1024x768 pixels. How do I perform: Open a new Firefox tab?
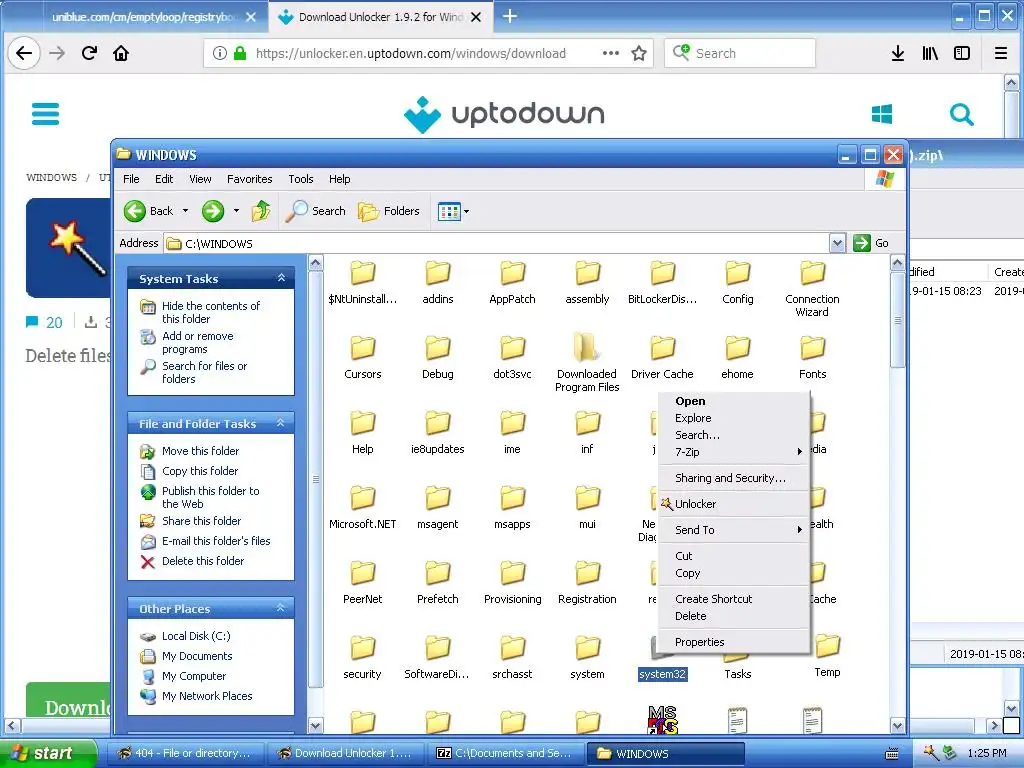point(510,17)
